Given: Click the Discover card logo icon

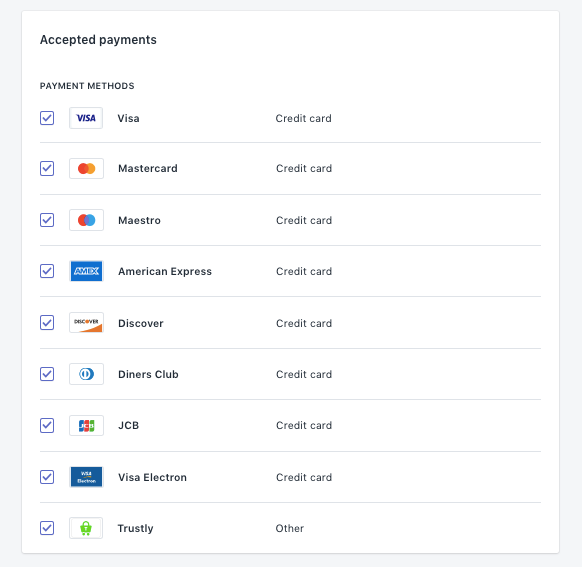Looking at the screenshot, I should pyautogui.click(x=86, y=323).
